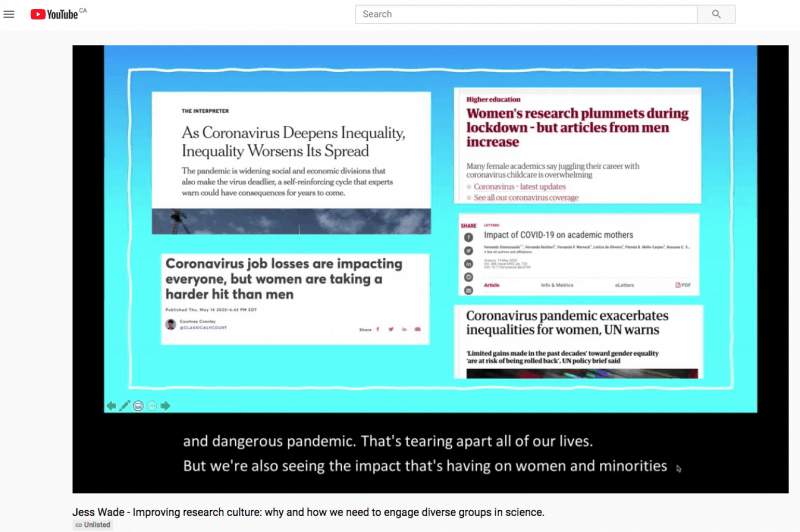Click the slide subtitles icon button
Image resolution: width=800 pixels, height=532 pixels.
coord(138,405)
